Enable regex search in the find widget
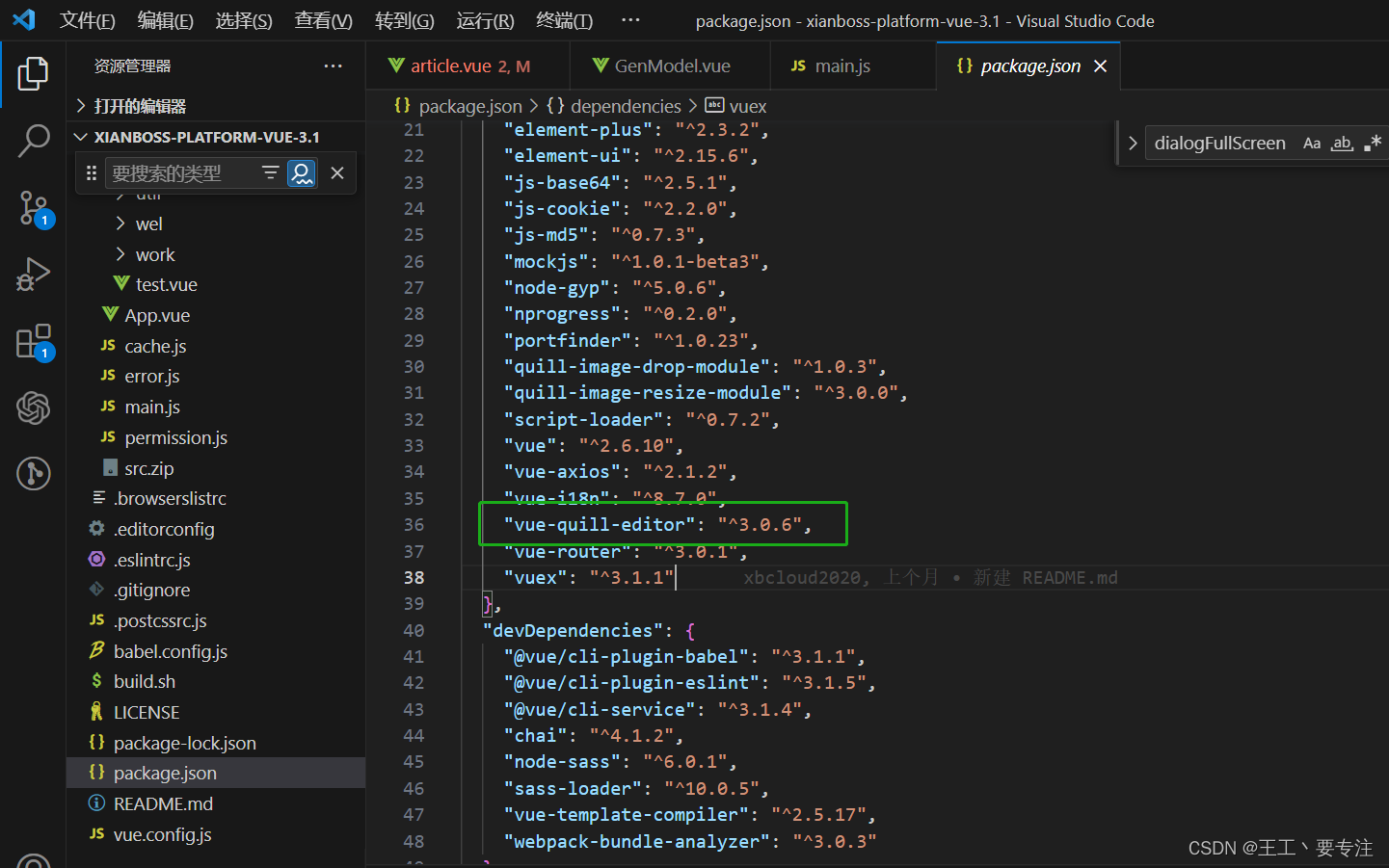The image size is (1389, 868). 1370,142
